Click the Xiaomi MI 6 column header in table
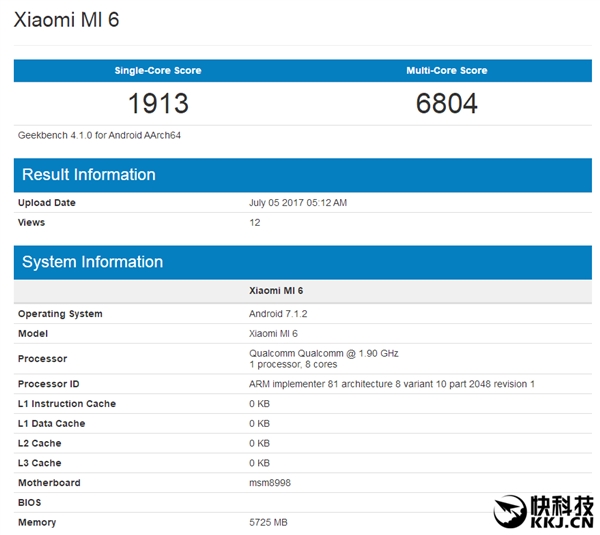Screen dimensions: 600x535 pyautogui.click(x=275, y=290)
